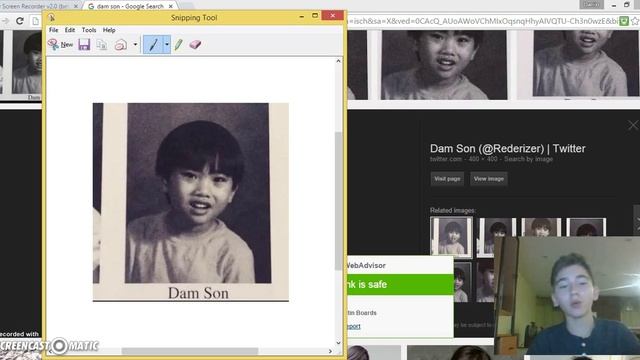Open the large middle image result in Google
The height and width of the screenshot is (360, 640).
[x=444, y=64]
